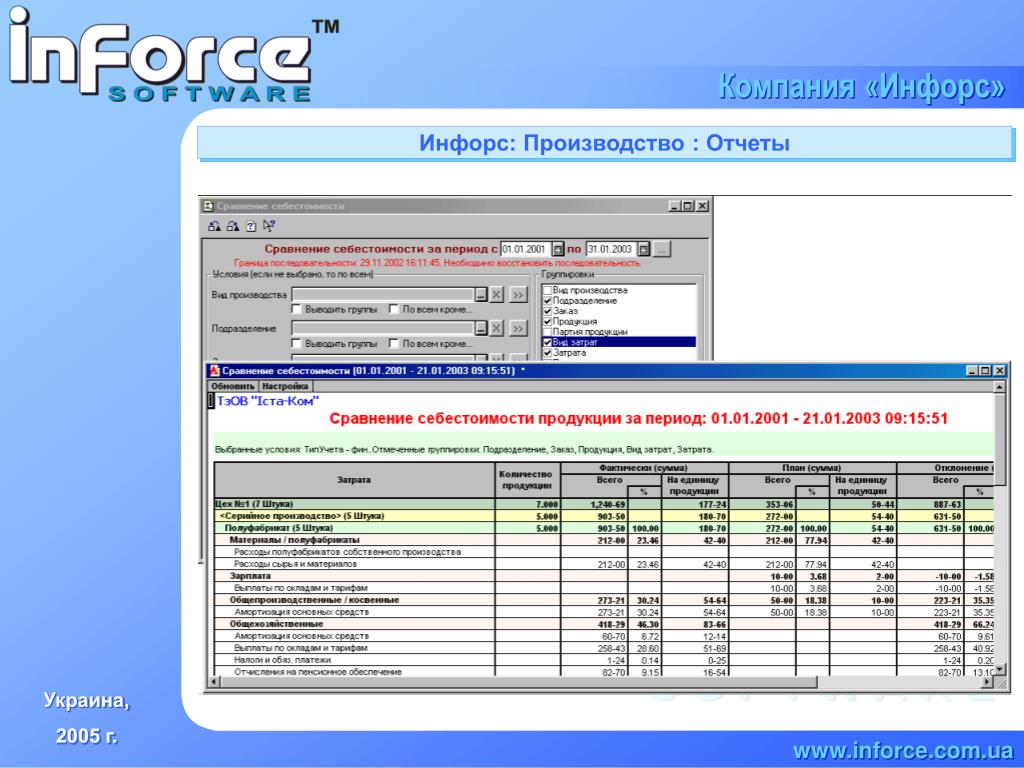Click www.inforce.com.ua link
The width and height of the screenshot is (1024, 768).
(903, 750)
